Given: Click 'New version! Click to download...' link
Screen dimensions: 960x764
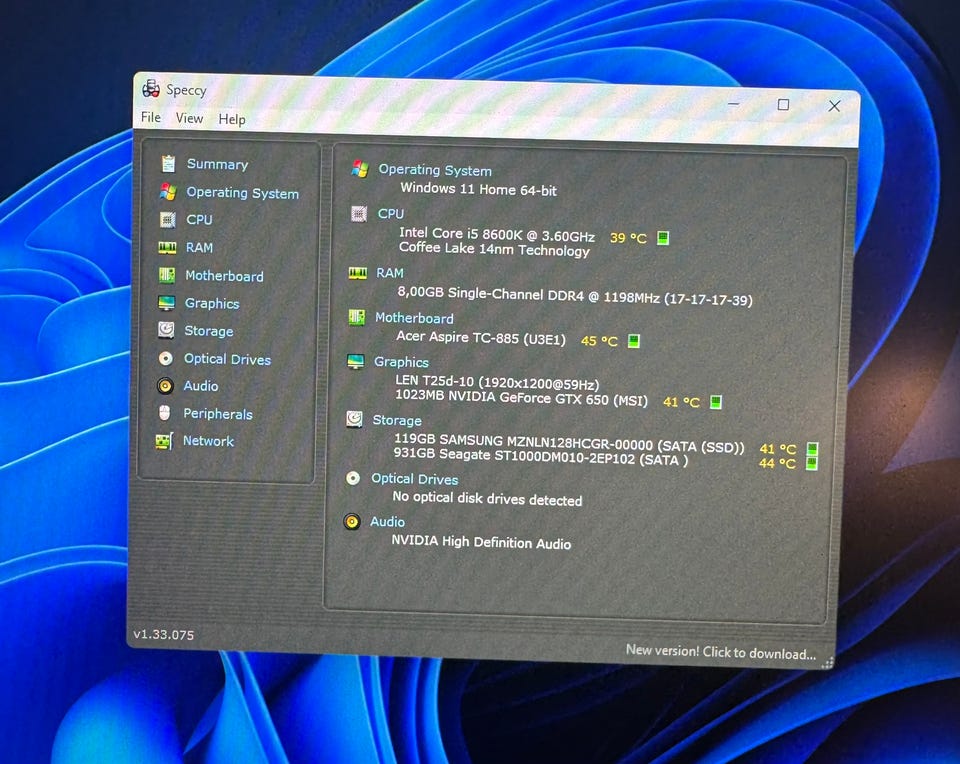Looking at the screenshot, I should pos(721,651).
